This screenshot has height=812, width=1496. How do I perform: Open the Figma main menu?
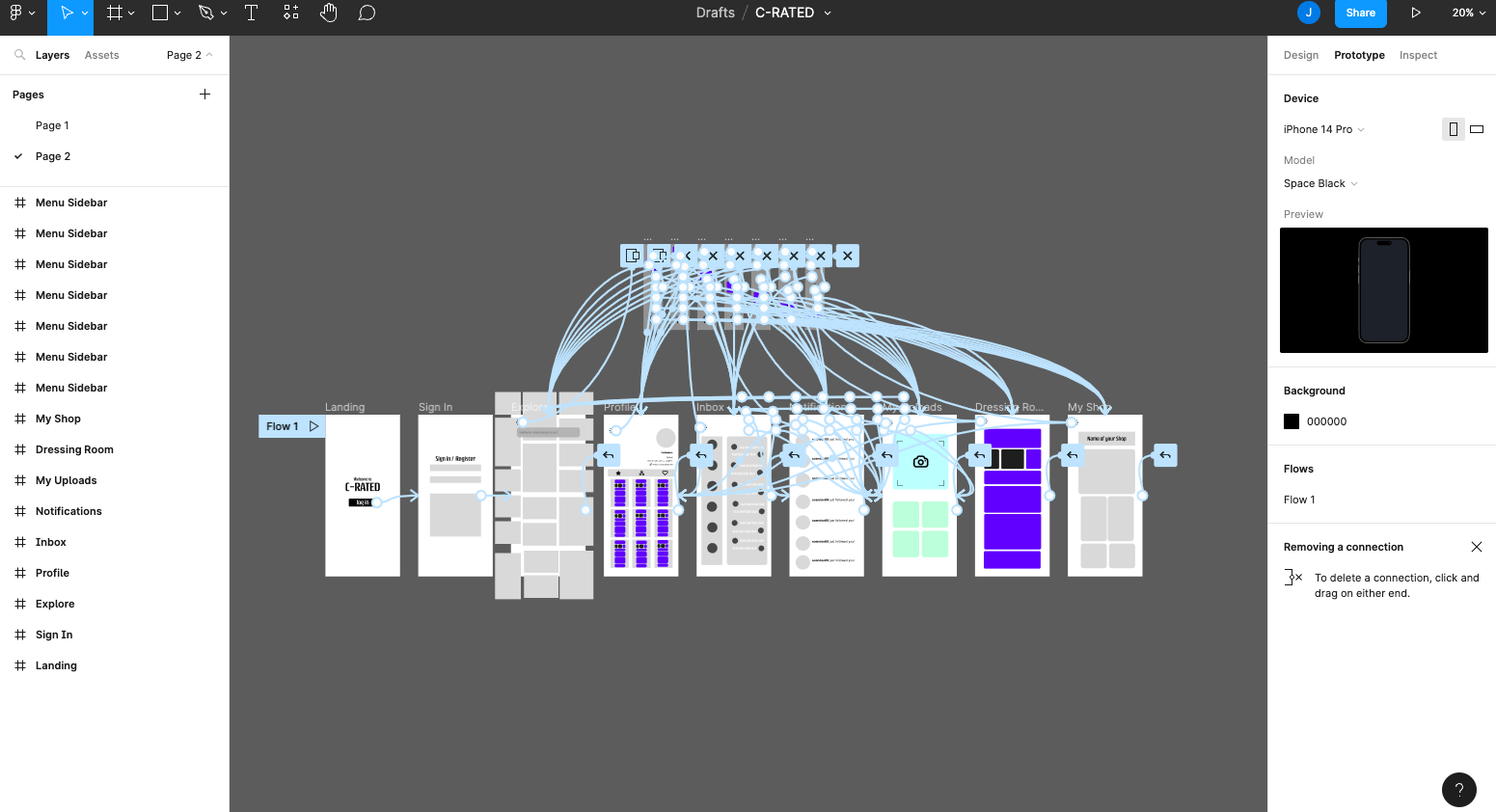[15, 13]
